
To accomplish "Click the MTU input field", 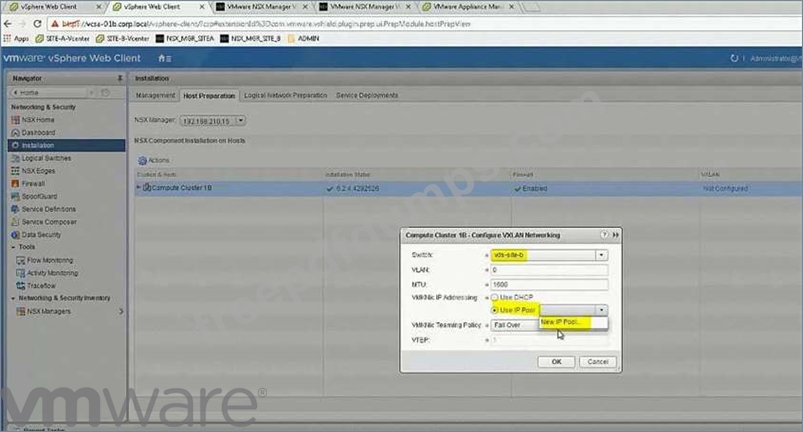I will coord(549,285).
